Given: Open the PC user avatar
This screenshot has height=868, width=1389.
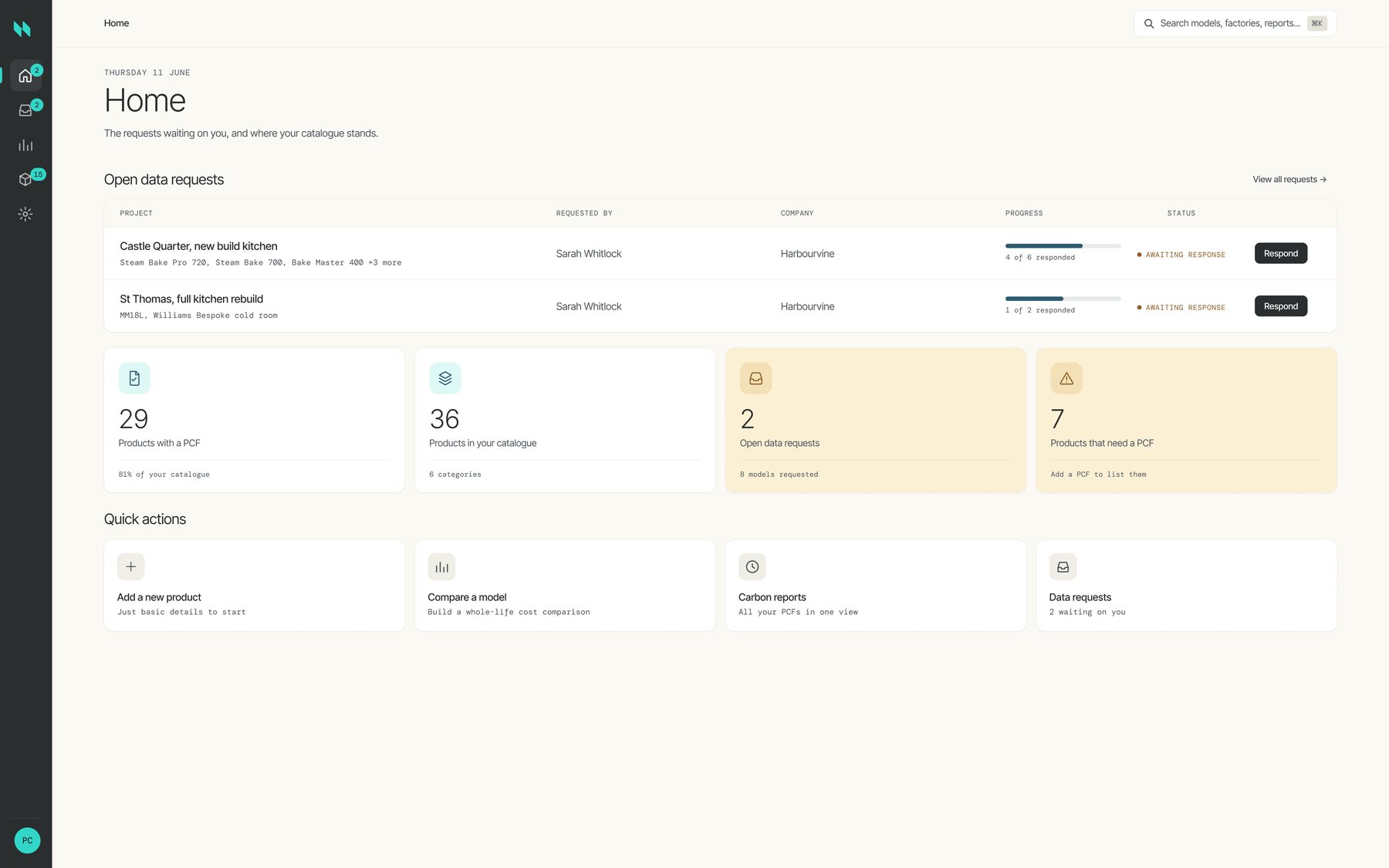Looking at the screenshot, I should (x=27, y=840).
